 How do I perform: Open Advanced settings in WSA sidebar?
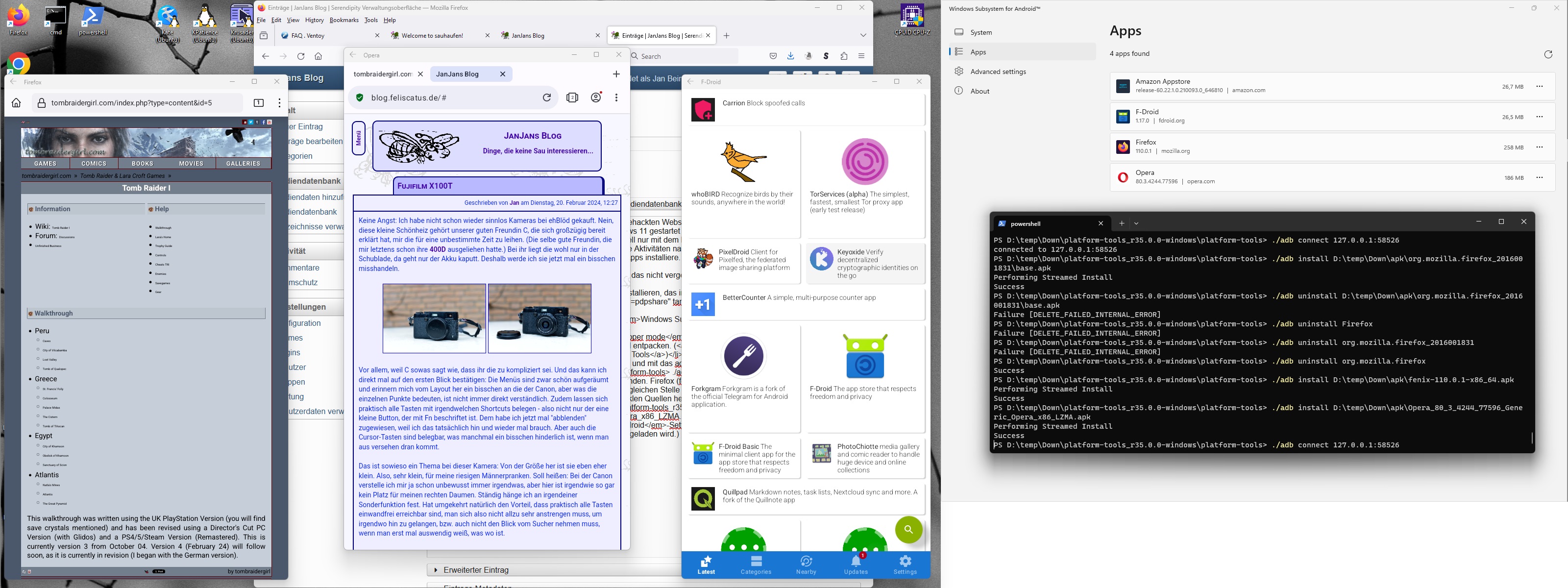(1023, 71)
